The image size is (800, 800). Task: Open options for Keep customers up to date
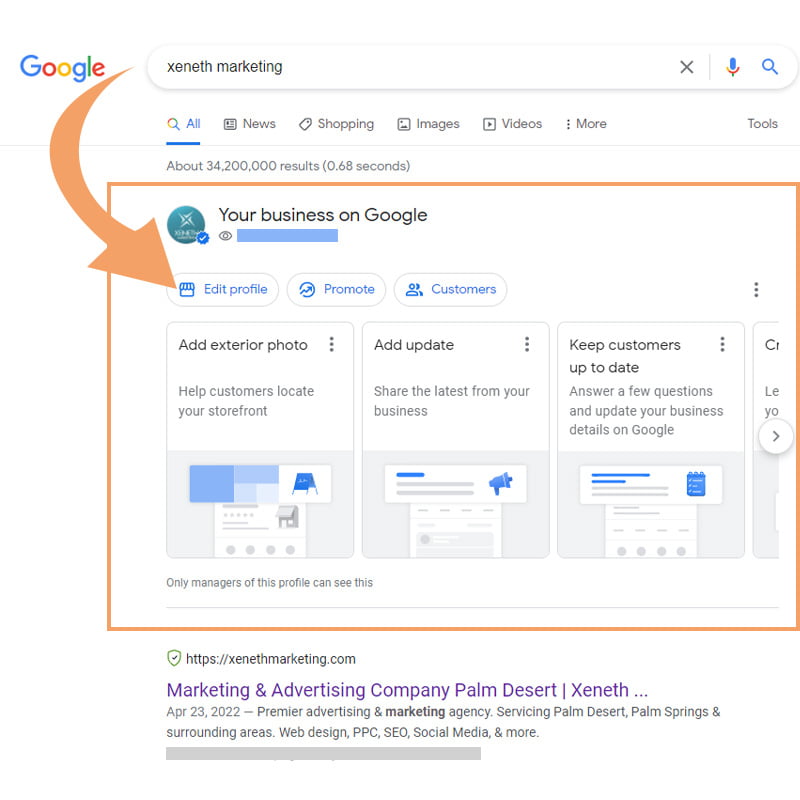click(722, 345)
